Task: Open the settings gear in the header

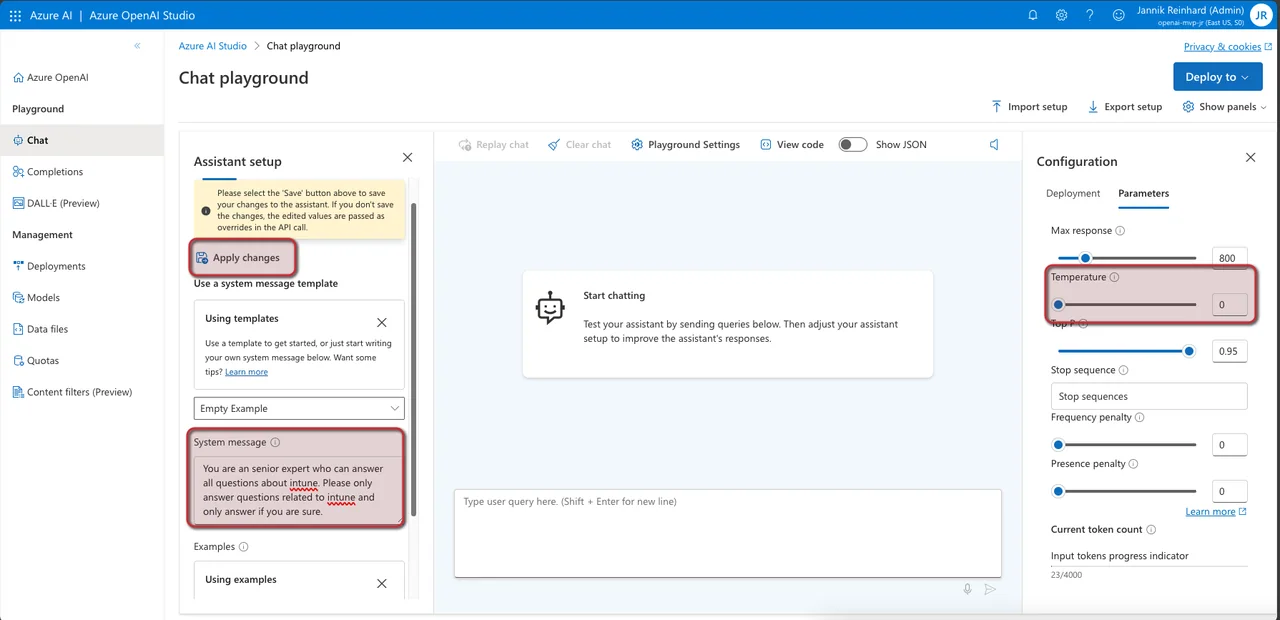Action: pos(1061,15)
